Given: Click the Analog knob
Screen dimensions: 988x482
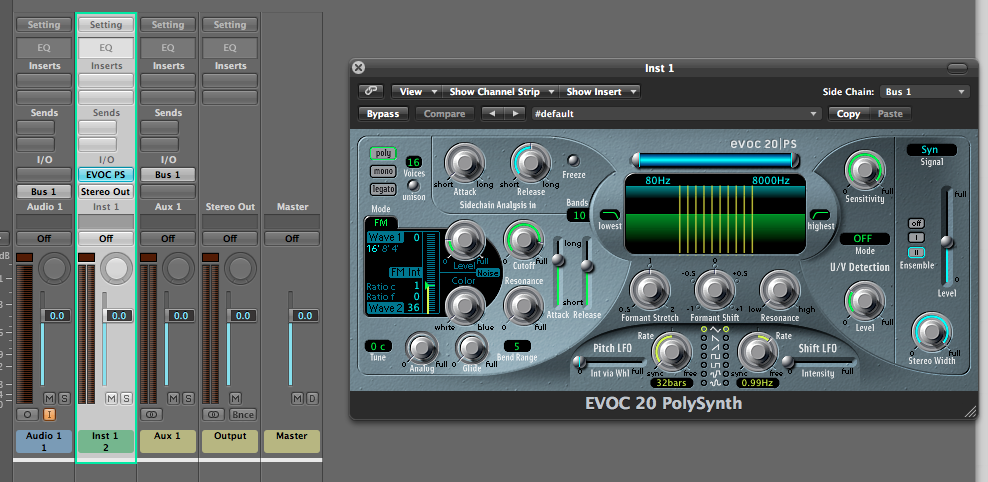Looking at the screenshot, I should [x=421, y=348].
